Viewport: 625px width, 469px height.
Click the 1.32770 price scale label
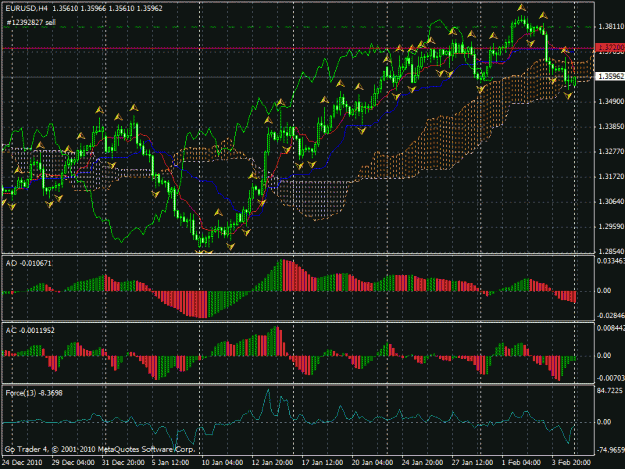(x=610, y=151)
